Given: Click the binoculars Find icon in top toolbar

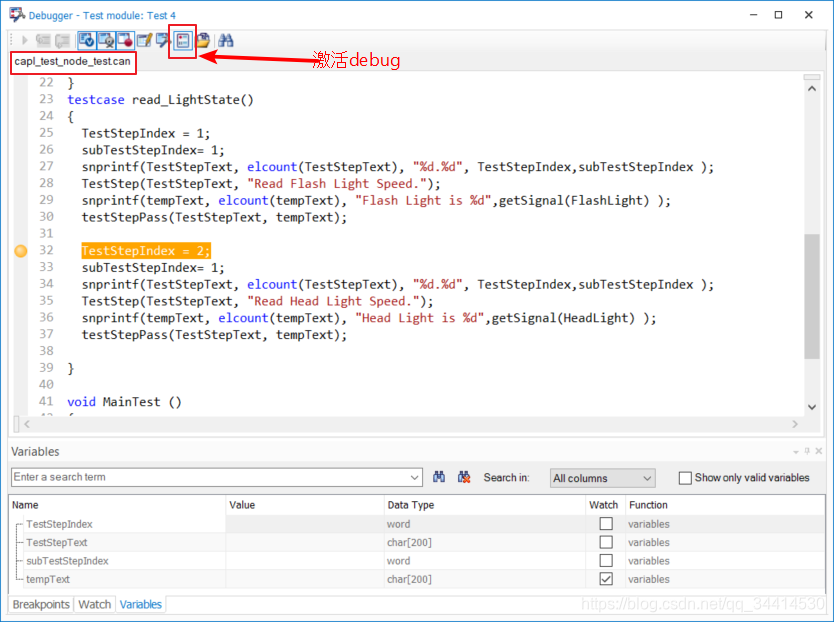Looking at the screenshot, I should click(226, 40).
